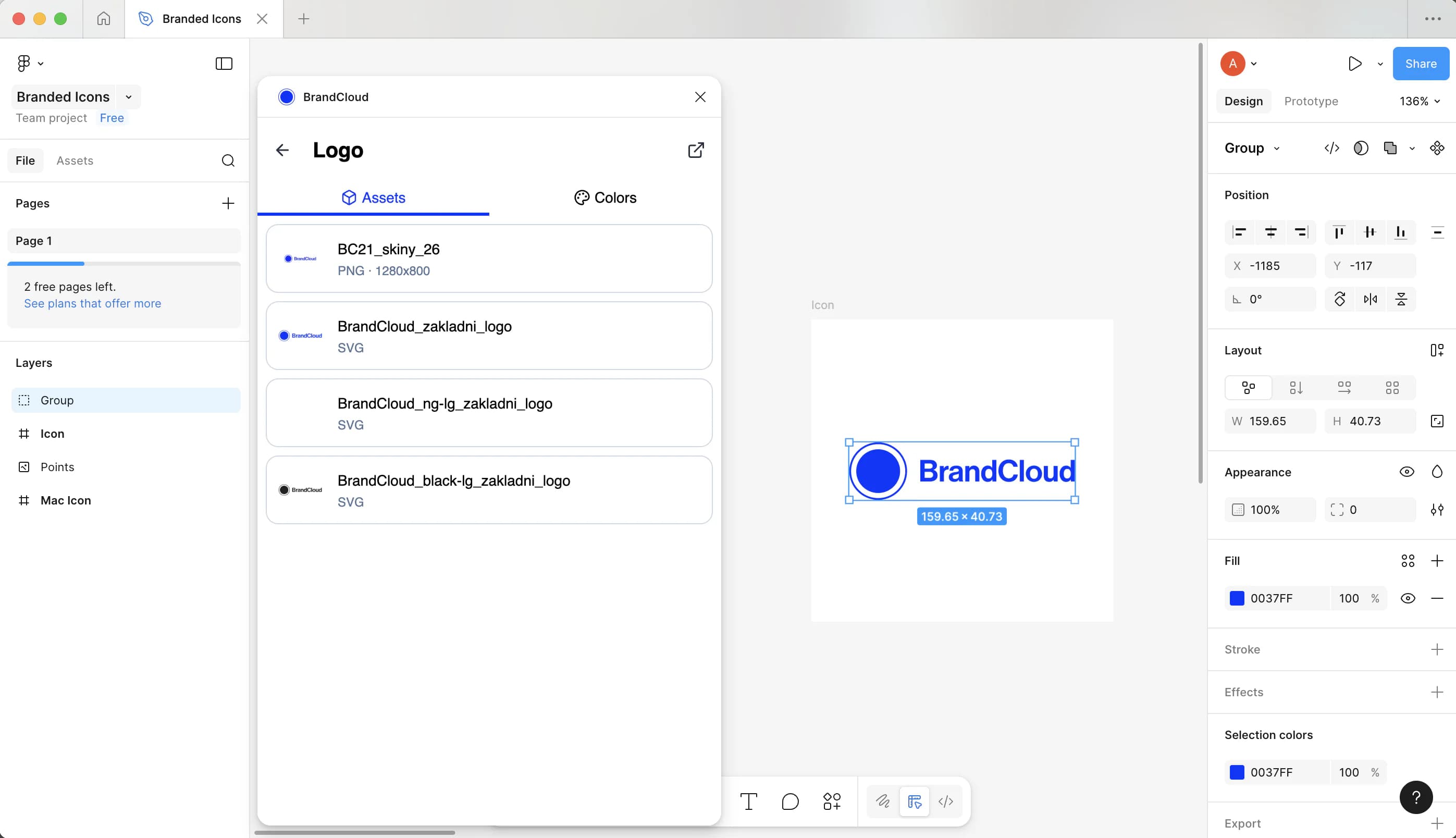Search the layers with the magnifier icon
The height and width of the screenshot is (838, 1456).
click(228, 161)
